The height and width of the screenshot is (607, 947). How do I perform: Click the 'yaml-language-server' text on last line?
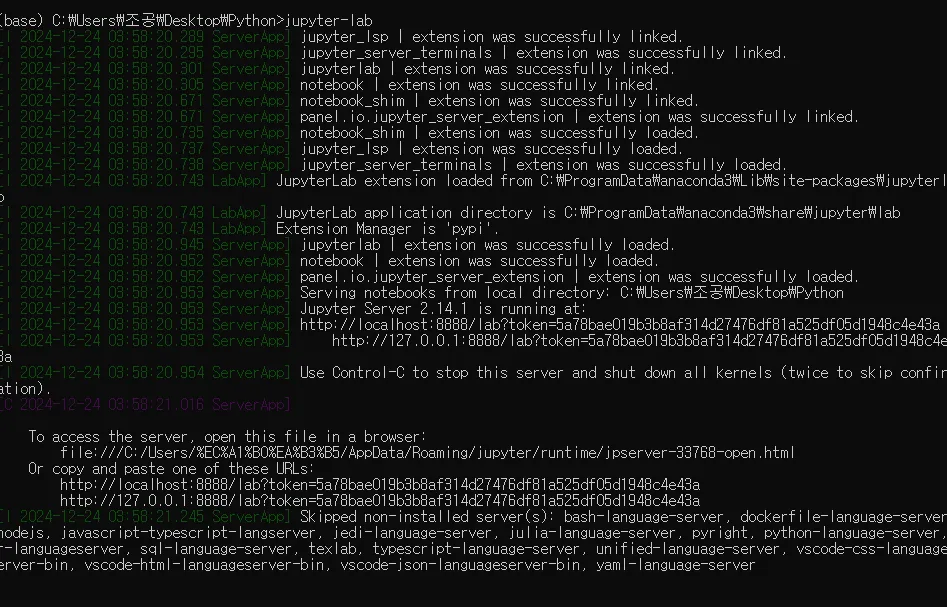(x=675, y=565)
